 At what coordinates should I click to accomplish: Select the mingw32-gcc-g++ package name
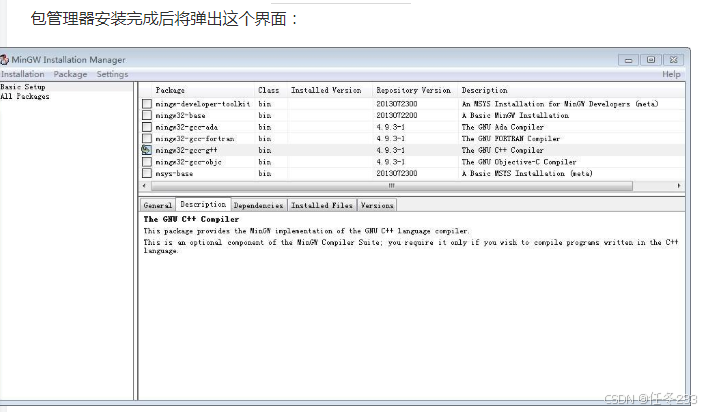[x=186, y=150]
